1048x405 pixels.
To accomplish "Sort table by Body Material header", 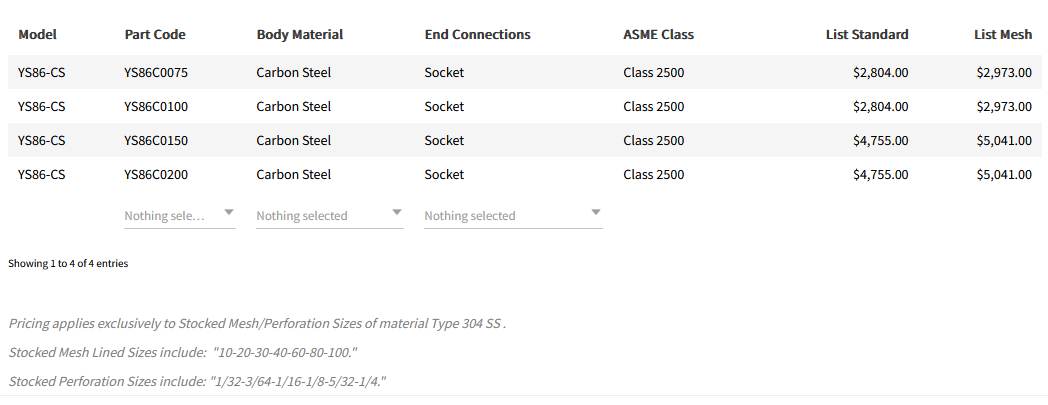I will (299, 34).
